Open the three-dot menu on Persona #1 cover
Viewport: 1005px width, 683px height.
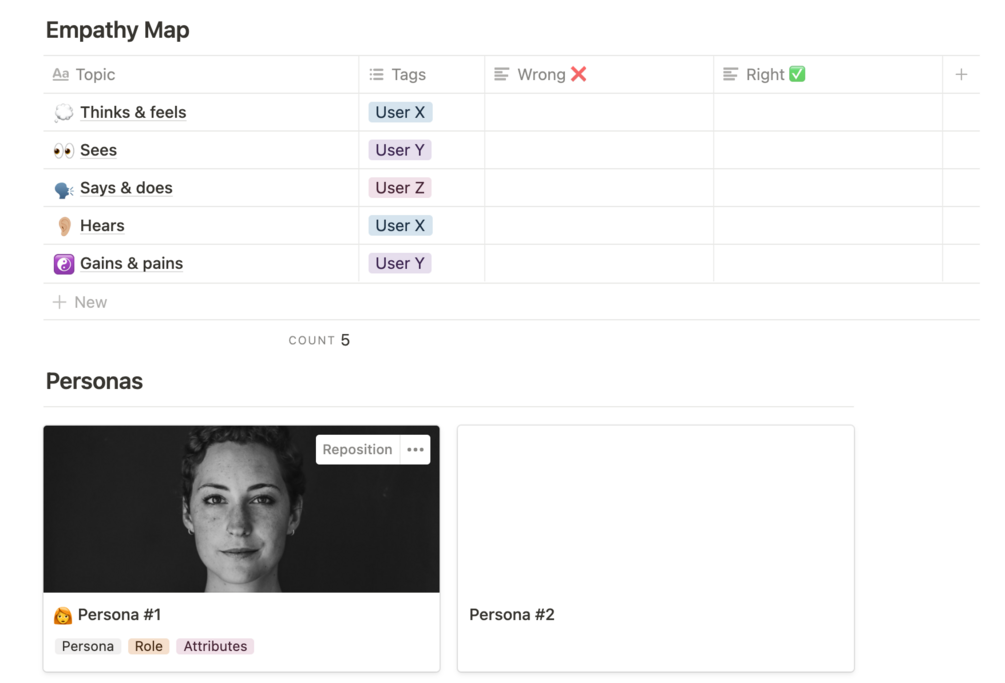(x=416, y=450)
